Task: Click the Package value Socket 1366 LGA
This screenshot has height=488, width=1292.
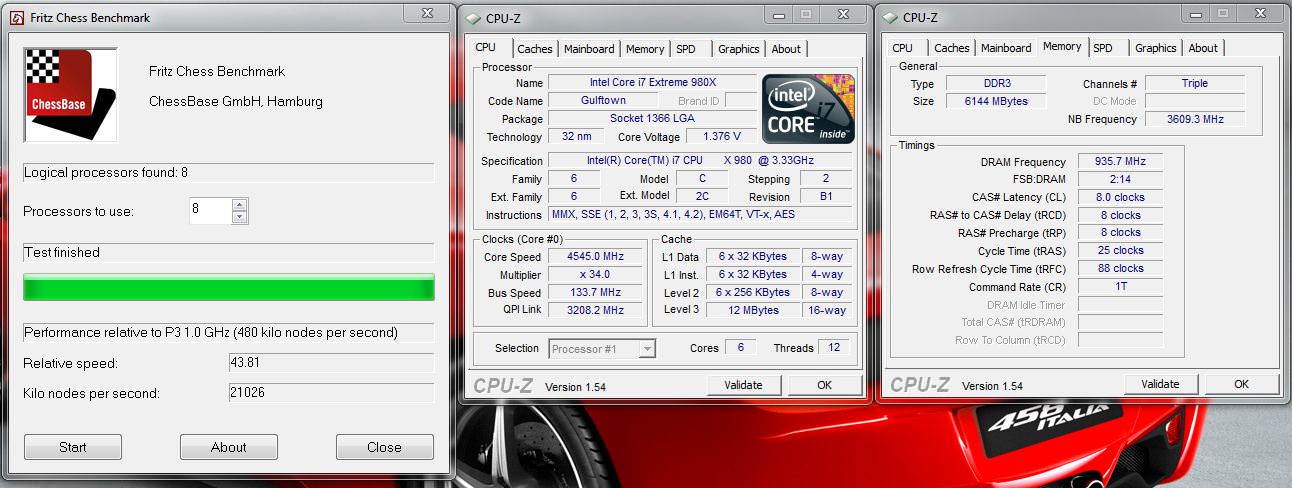Action: (653, 119)
